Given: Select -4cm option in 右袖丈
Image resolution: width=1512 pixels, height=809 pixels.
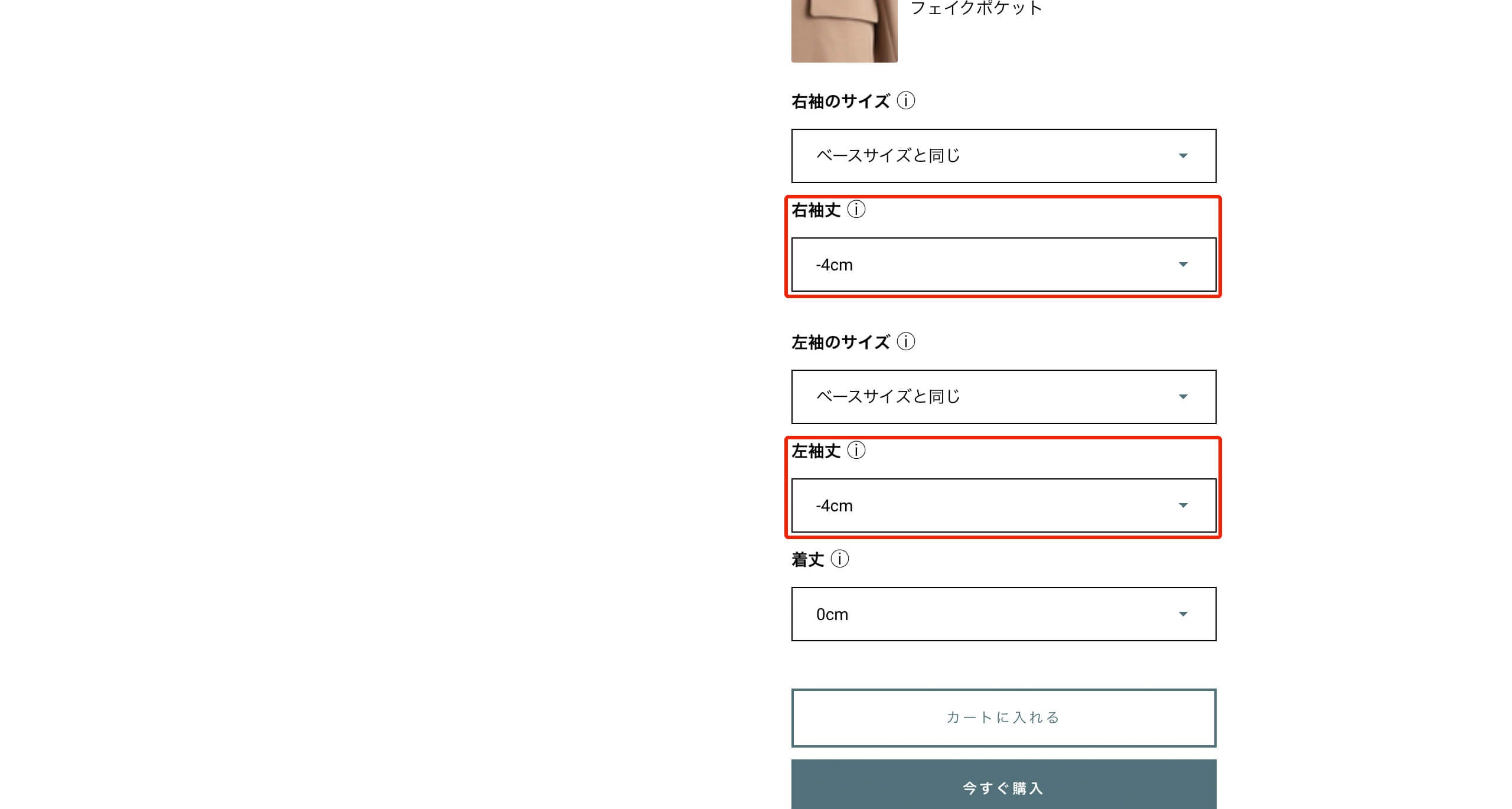Looking at the screenshot, I should click(1003, 265).
